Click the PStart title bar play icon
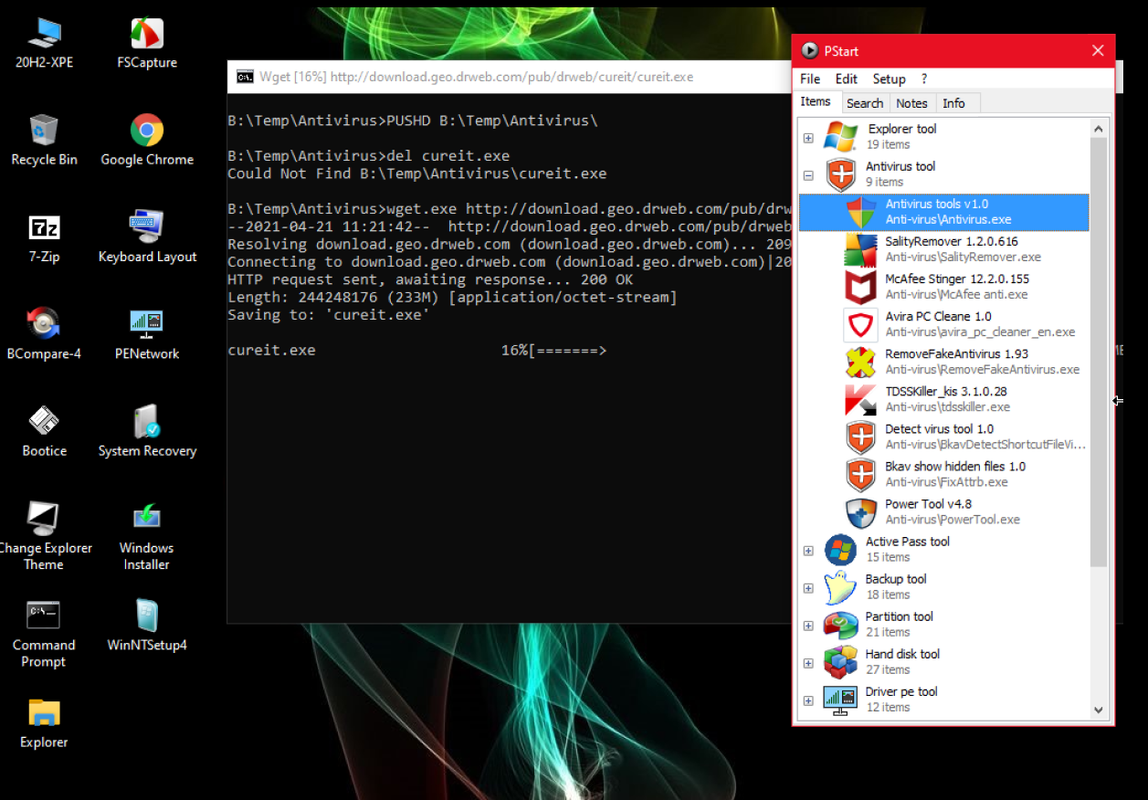This screenshot has width=1148, height=800. (x=809, y=51)
